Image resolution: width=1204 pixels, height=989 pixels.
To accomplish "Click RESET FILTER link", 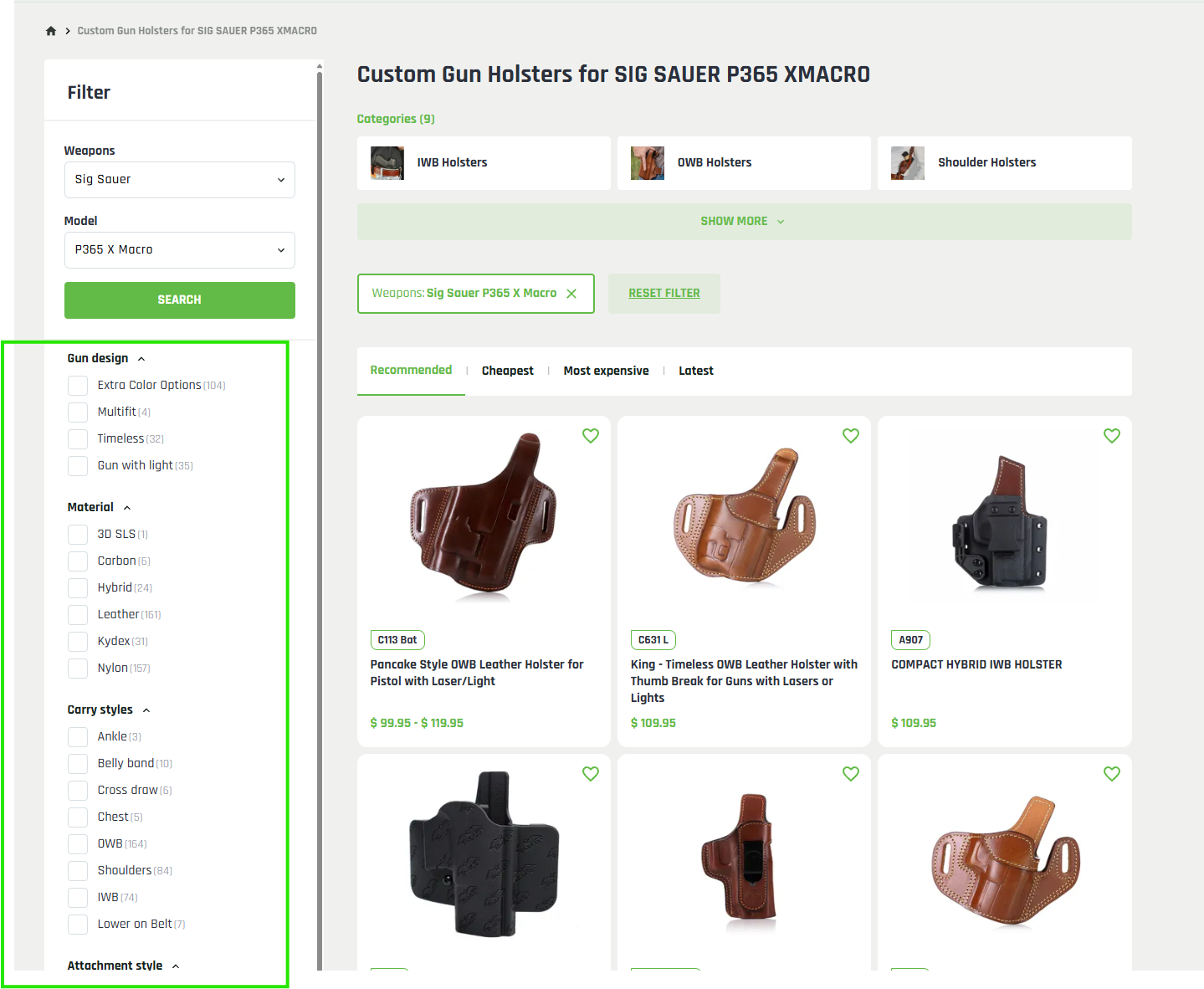I will click(x=664, y=294).
